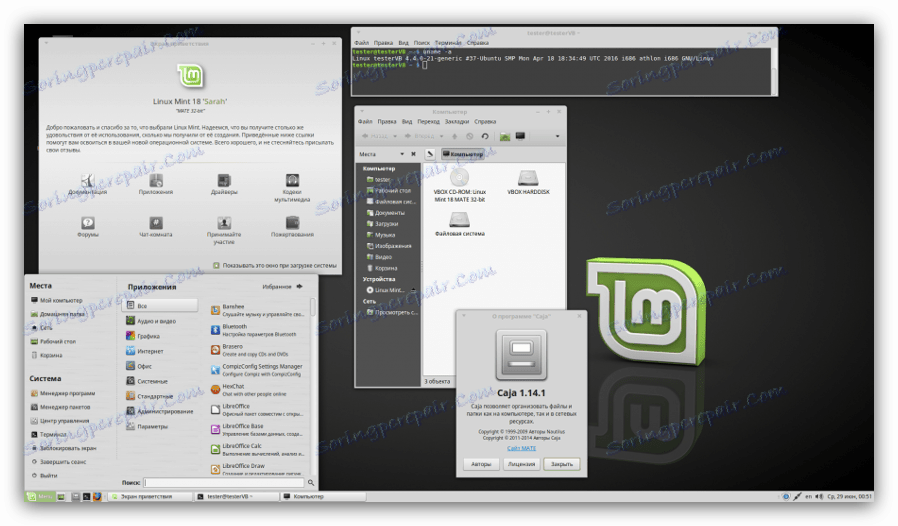Click Завершить сеанс in the menu
This screenshot has width=898, height=526.
(58, 462)
